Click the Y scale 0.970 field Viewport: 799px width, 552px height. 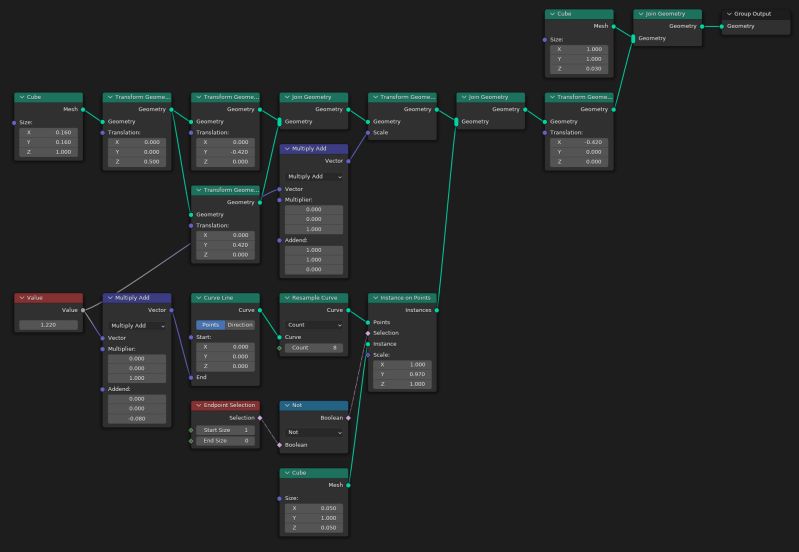pos(403,374)
